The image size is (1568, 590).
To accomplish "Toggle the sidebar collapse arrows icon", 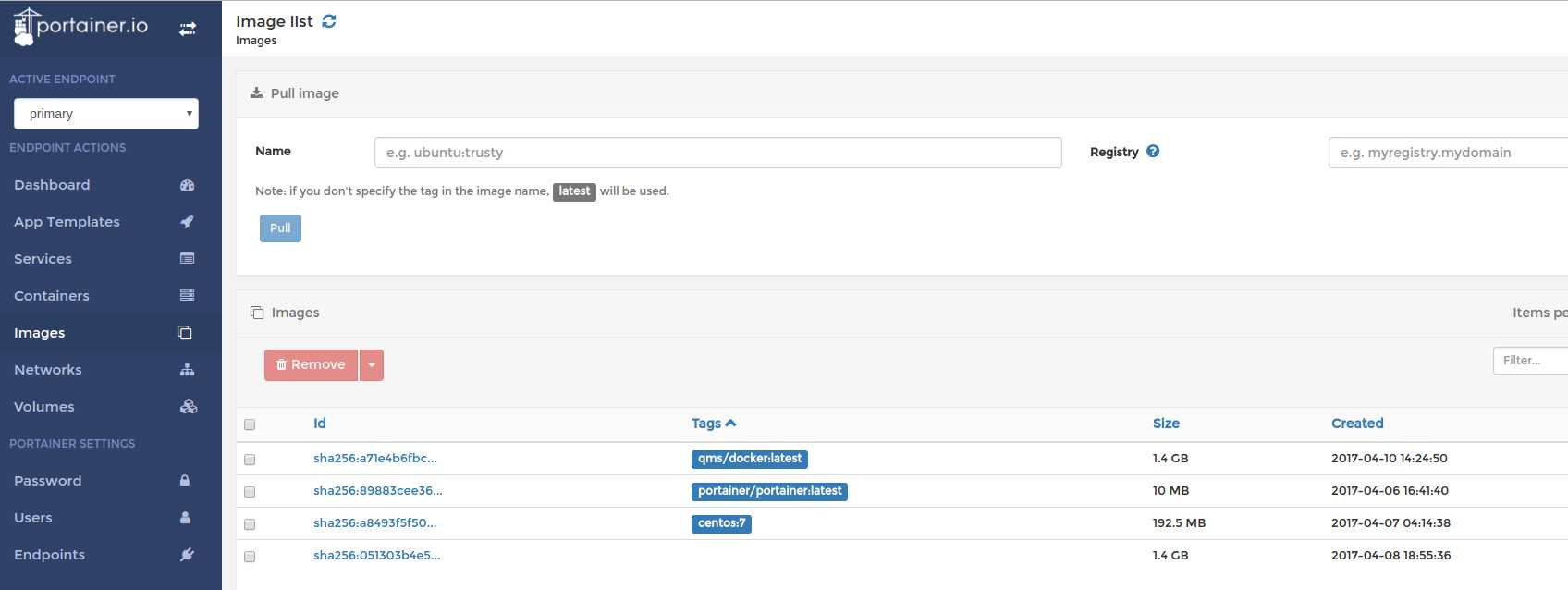I will pos(188,30).
